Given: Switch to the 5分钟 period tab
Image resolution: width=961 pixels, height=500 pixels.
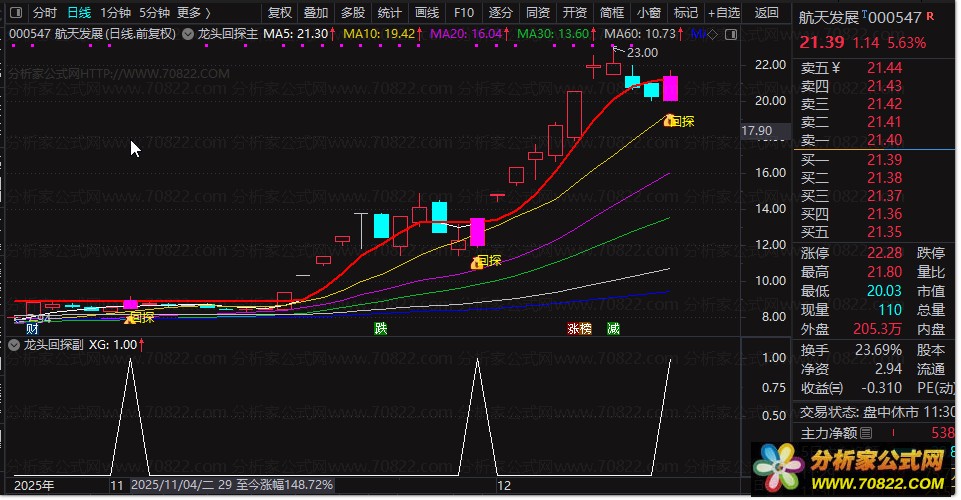Looking at the screenshot, I should [x=154, y=12].
